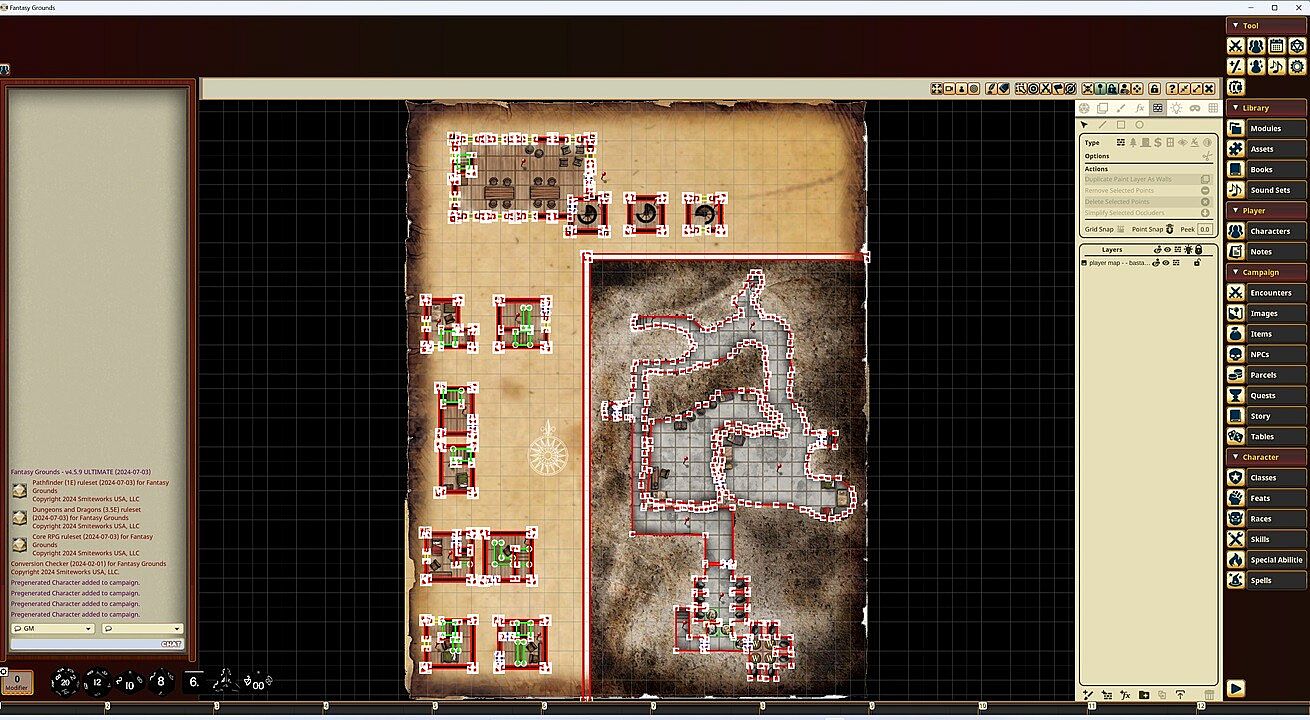
Task: Switch to the line-of-sight walls tab
Action: 1157,108
